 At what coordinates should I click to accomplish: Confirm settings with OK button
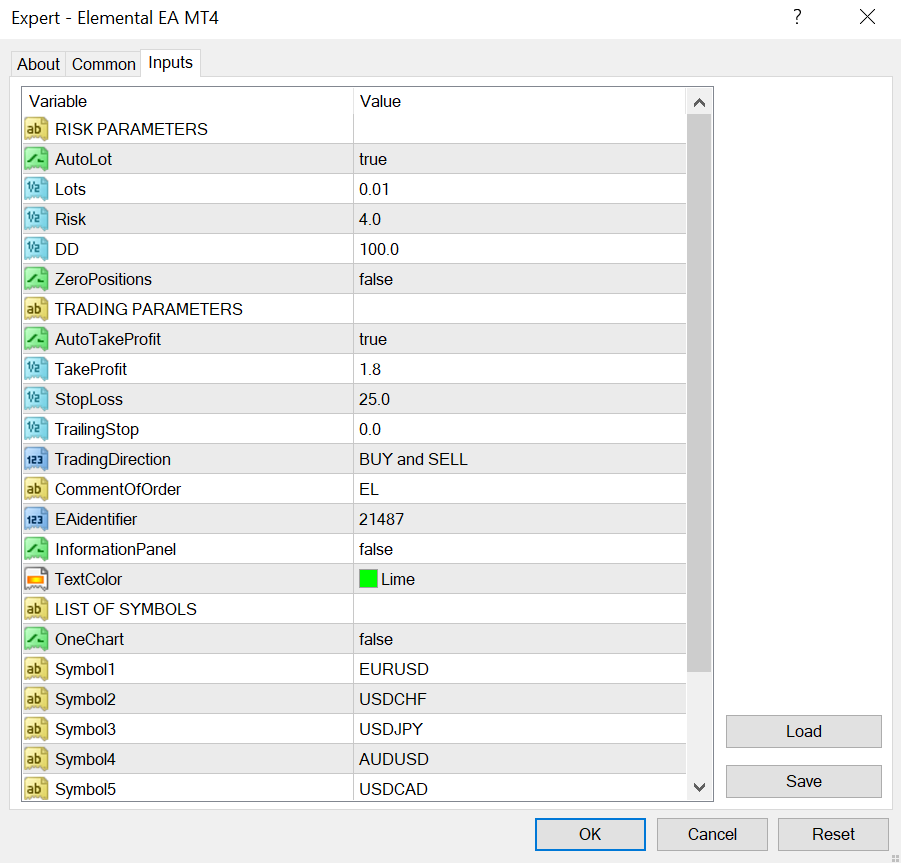(590, 834)
